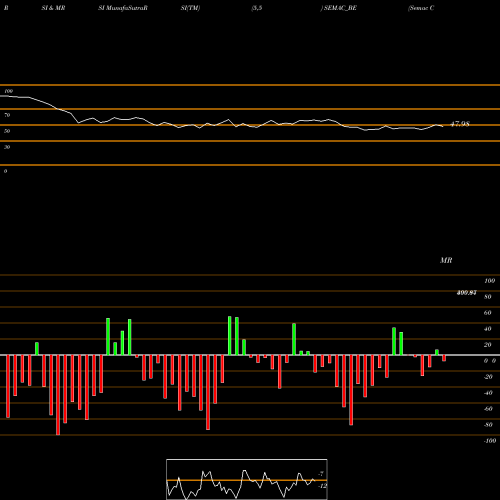Click the -7 value in mini chart
The image size is (500, 500).
[x=321, y=473]
